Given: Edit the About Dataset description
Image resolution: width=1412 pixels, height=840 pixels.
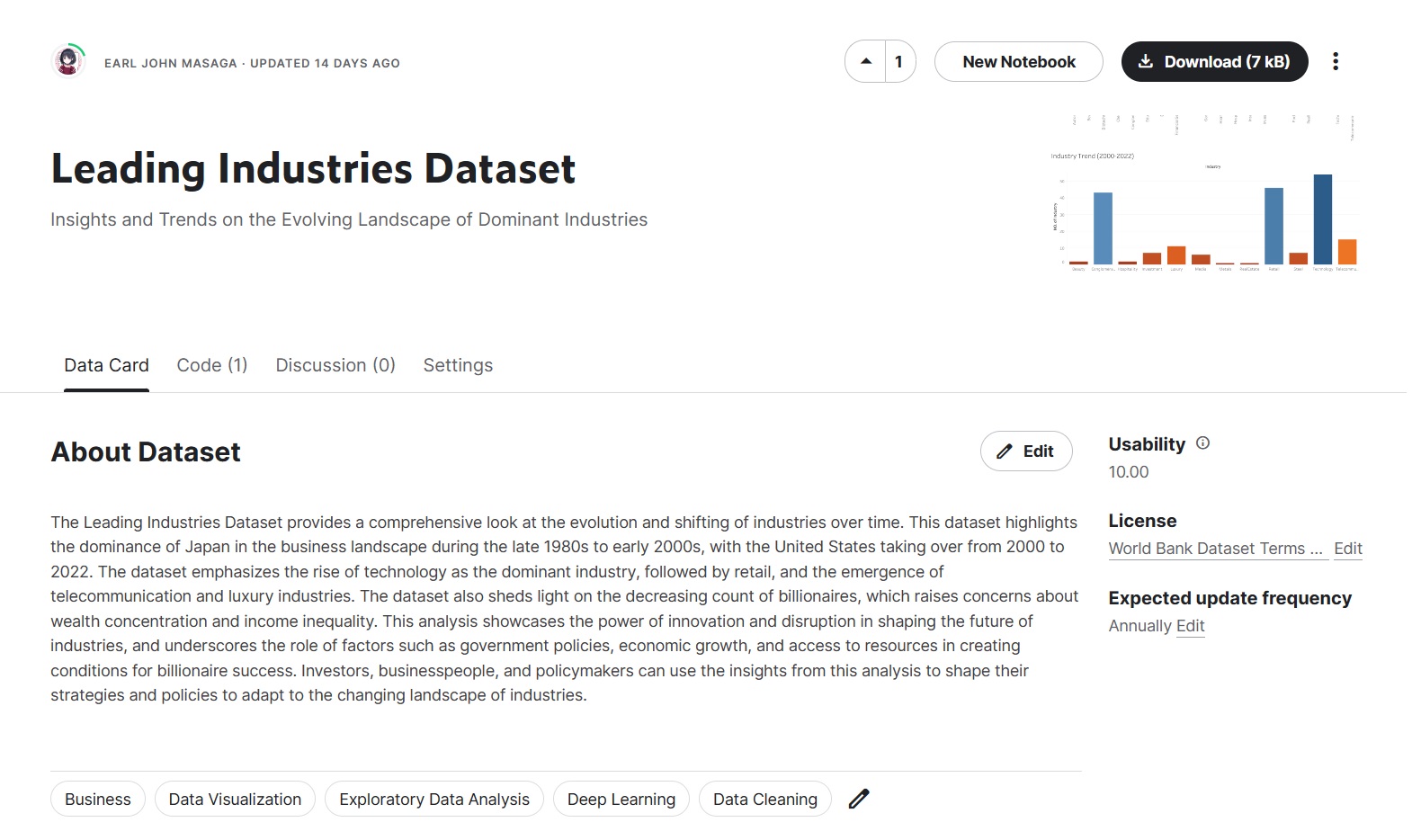Looking at the screenshot, I should [1025, 451].
